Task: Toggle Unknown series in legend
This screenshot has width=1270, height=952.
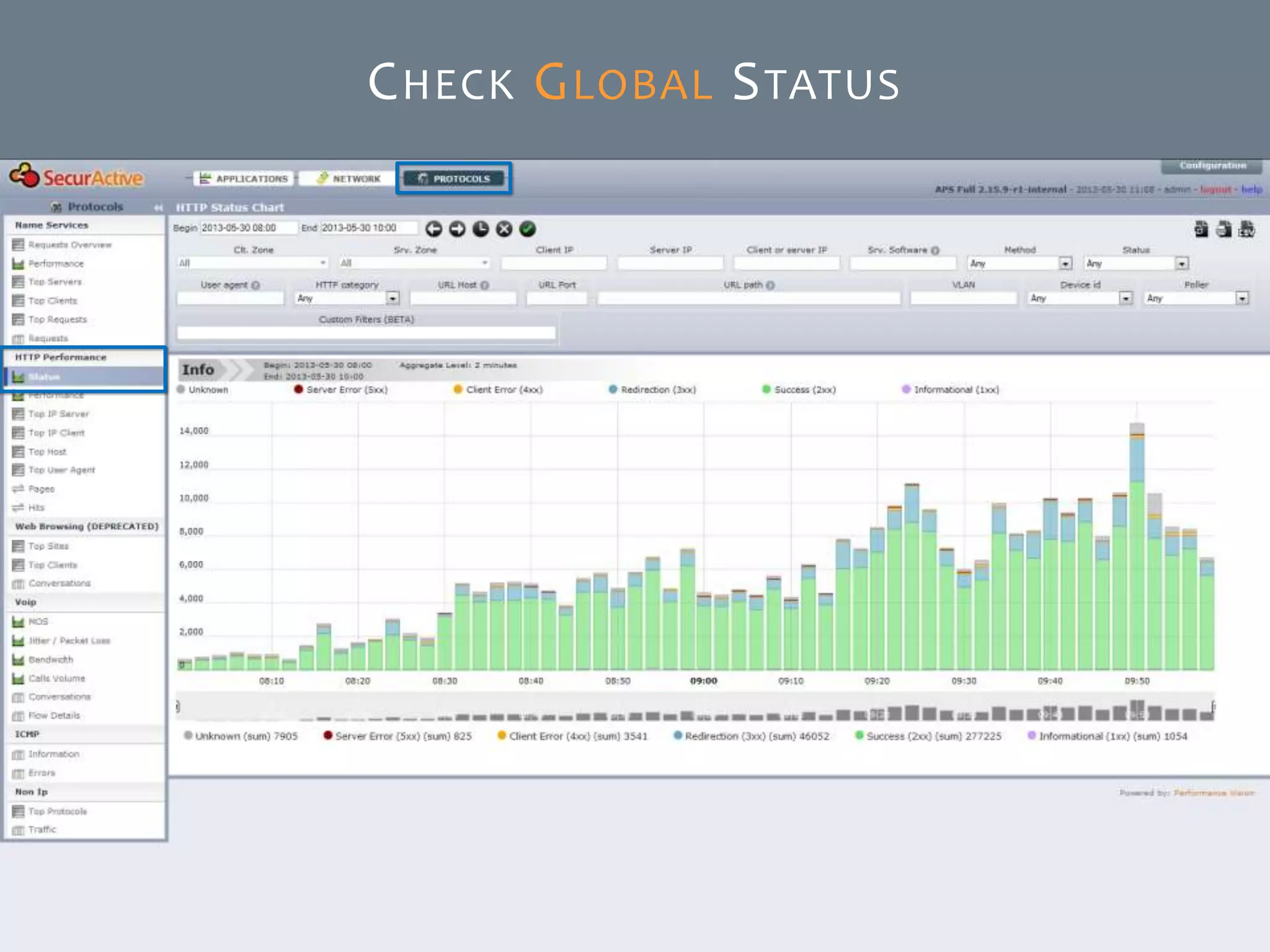Action: pyautogui.click(x=203, y=389)
